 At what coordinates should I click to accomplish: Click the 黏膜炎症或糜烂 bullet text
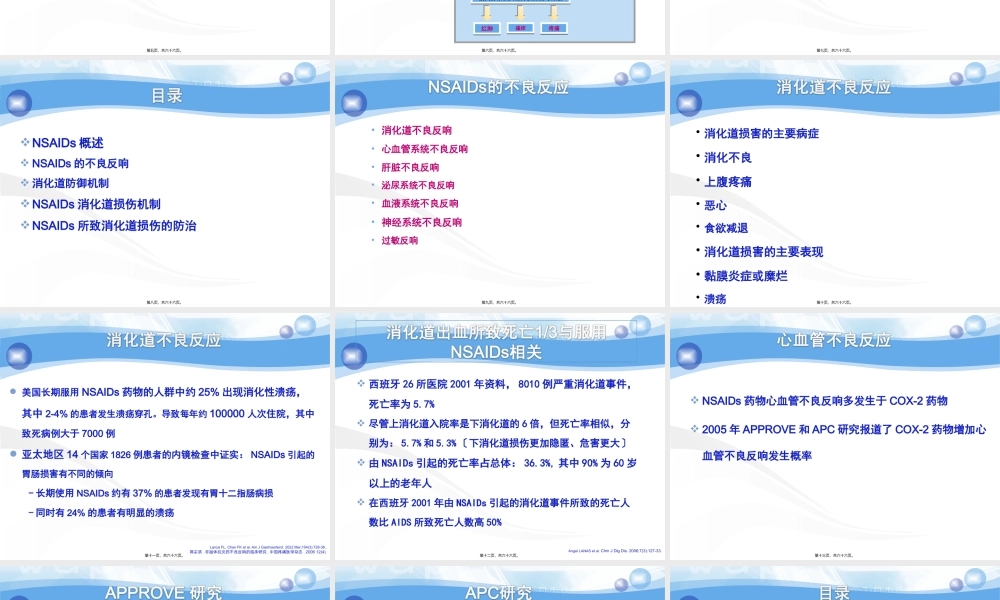pyautogui.click(x=745, y=275)
